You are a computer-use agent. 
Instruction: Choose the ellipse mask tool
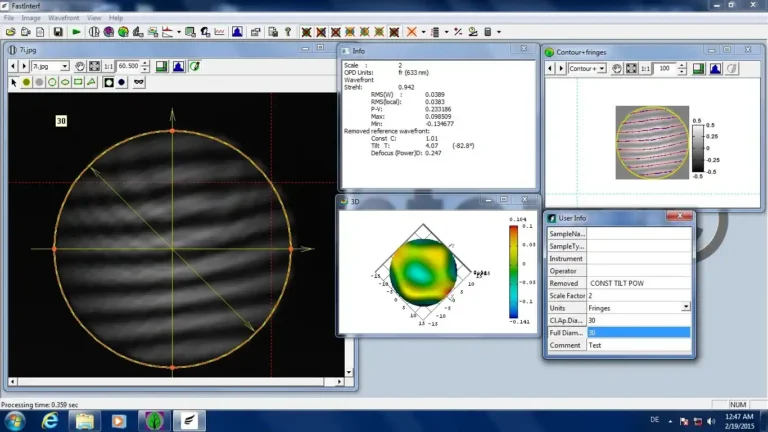(x=65, y=82)
